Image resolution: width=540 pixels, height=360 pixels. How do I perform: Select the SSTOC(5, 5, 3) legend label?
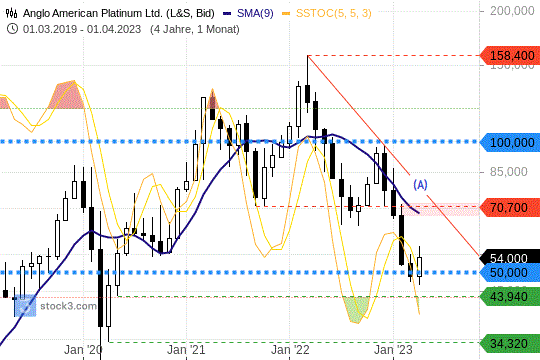point(334,13)
